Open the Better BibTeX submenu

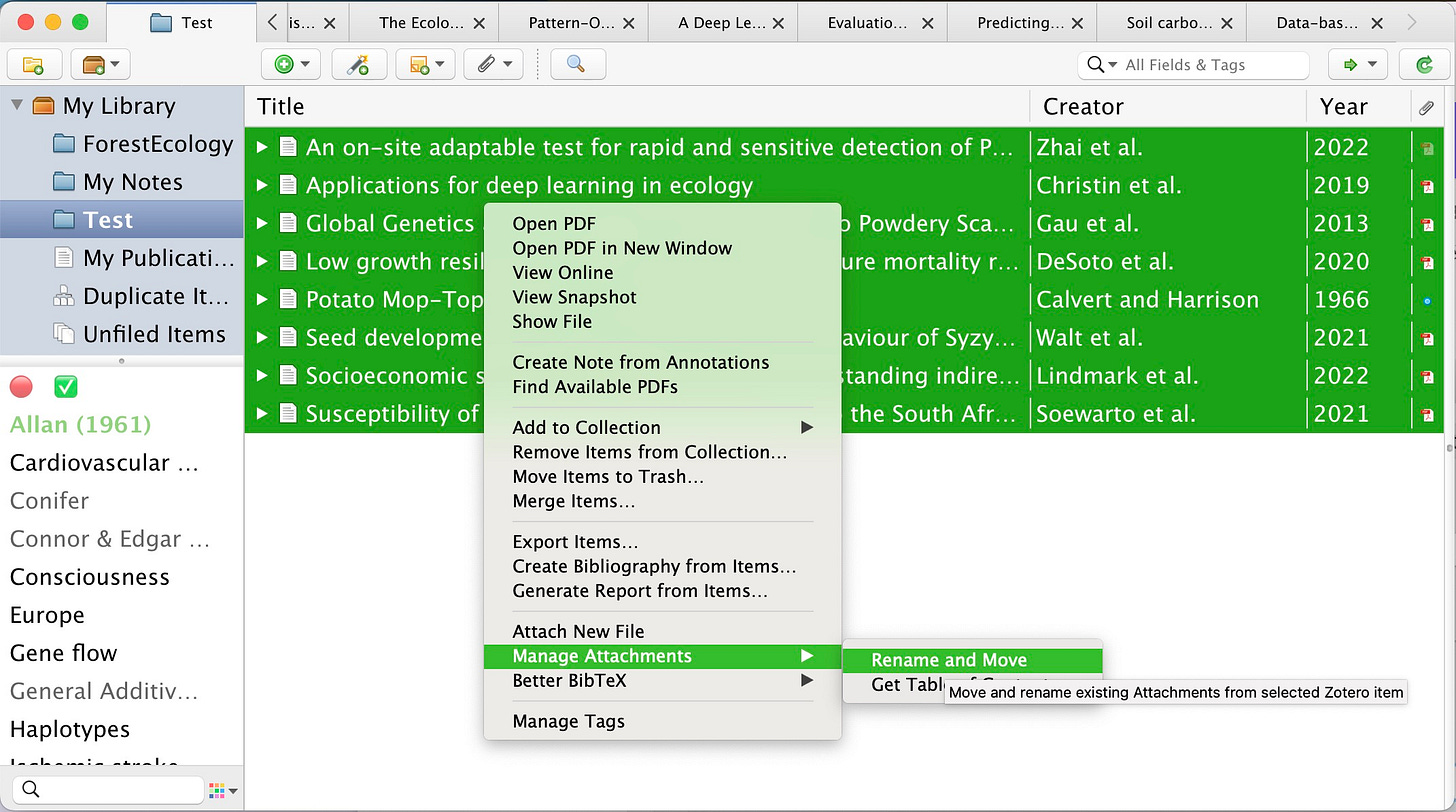click(662, 681)
